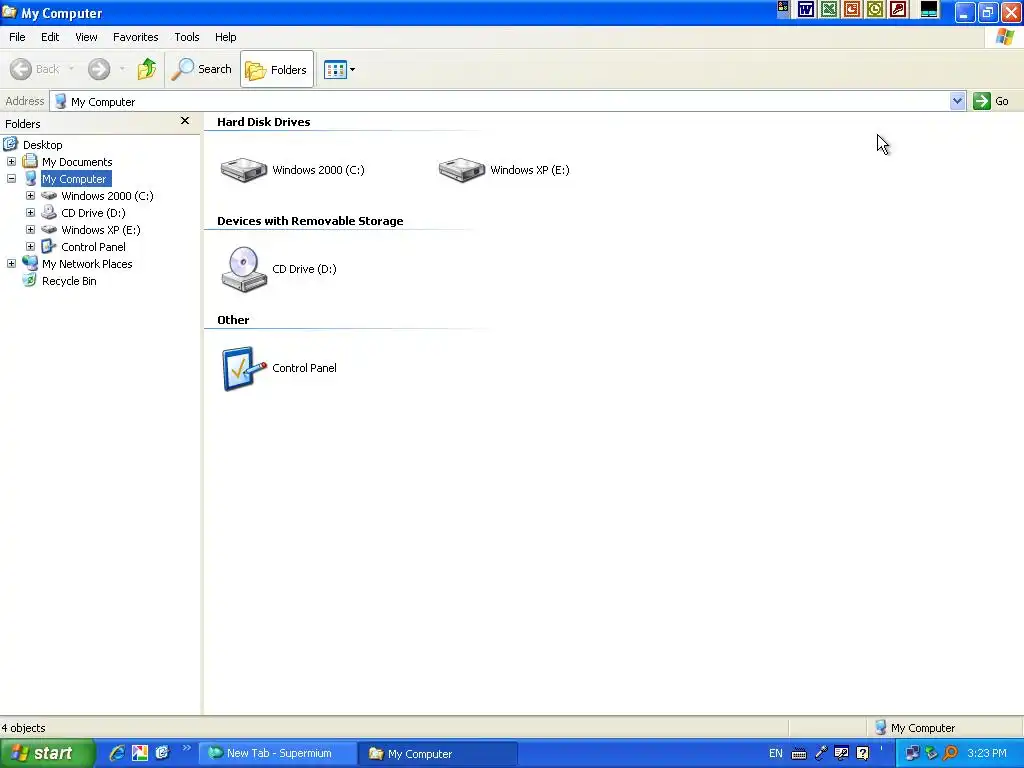
Task: Click the Windows flag logo throbber
Action: (1004, 37)
